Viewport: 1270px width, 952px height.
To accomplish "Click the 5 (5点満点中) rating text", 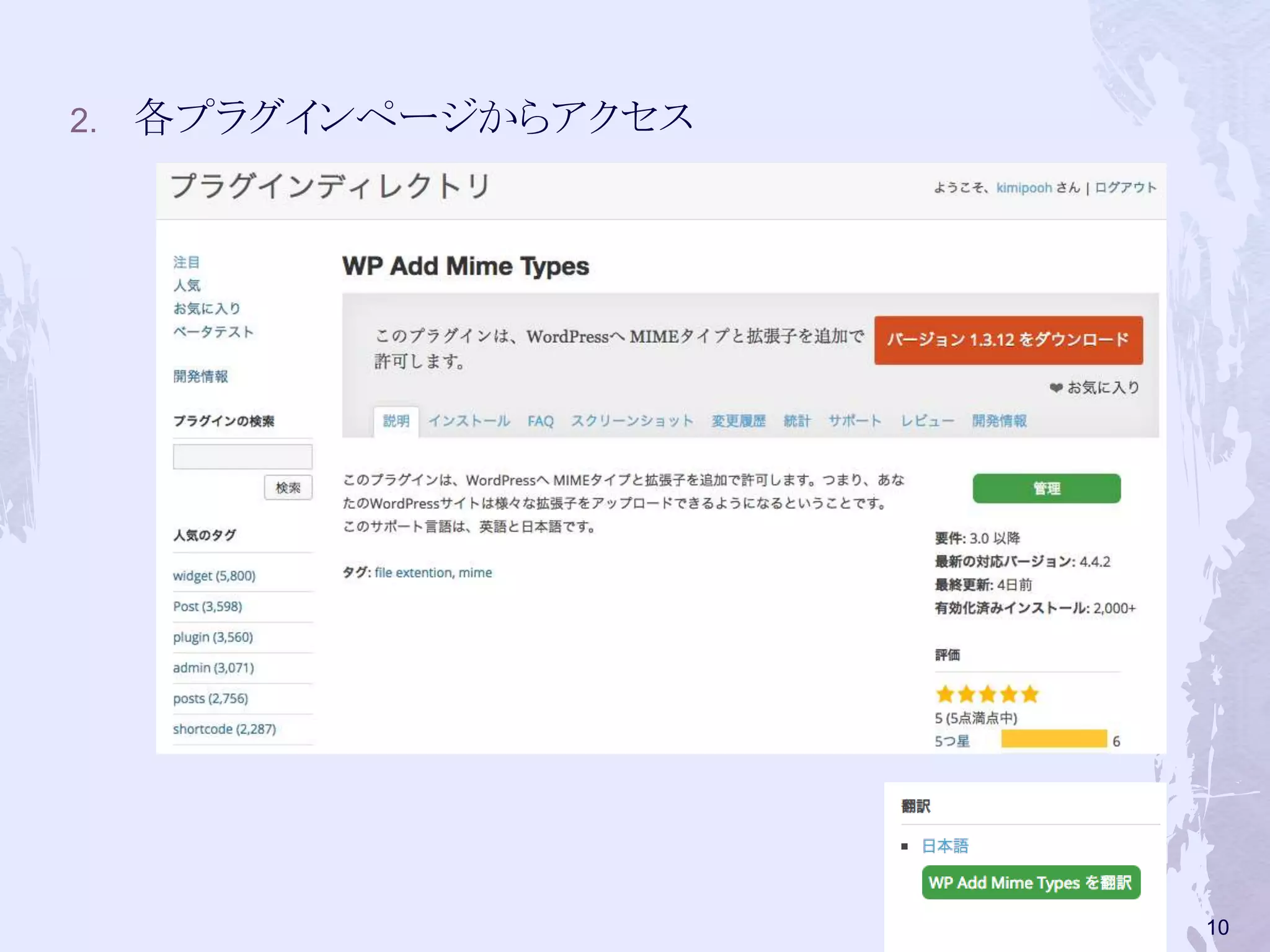I will (x=976, y=718).
